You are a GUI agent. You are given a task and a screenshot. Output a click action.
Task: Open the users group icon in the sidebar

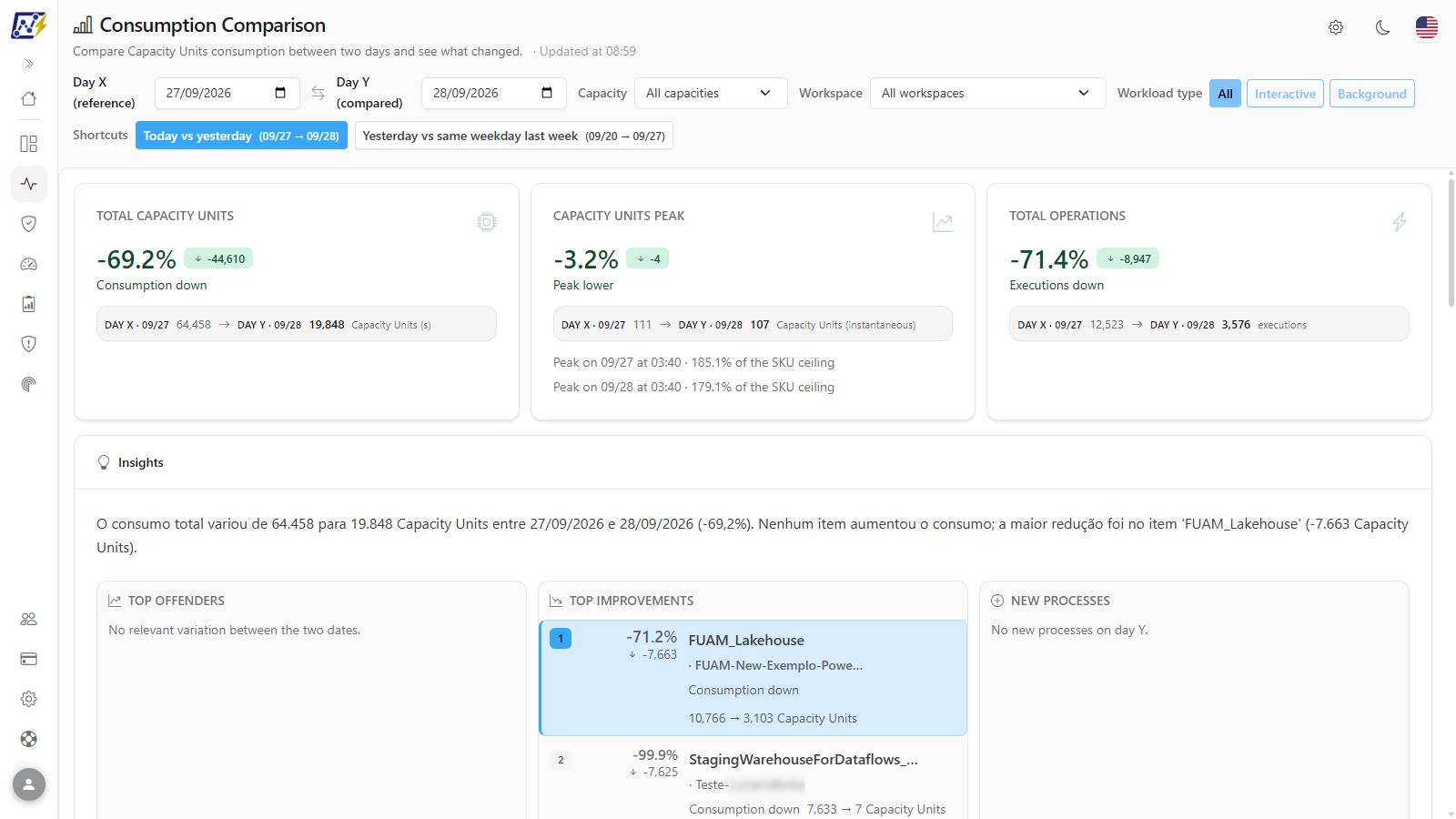click(29, 619)
